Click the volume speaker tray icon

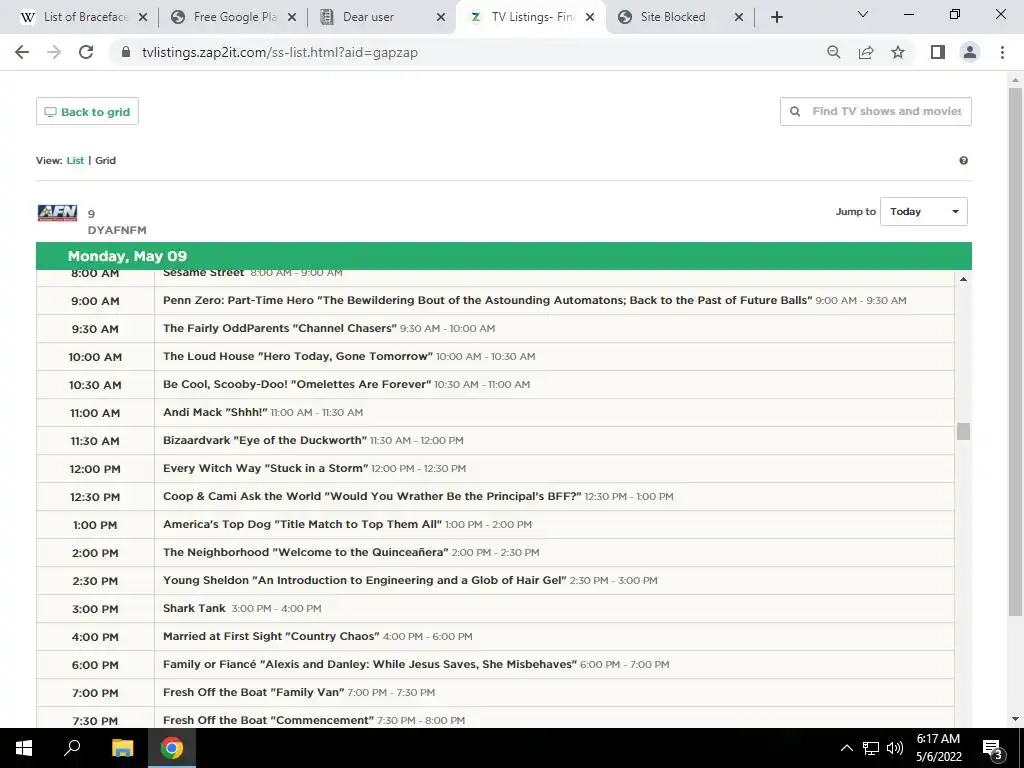pyautogui.click(x=895, y=748)
